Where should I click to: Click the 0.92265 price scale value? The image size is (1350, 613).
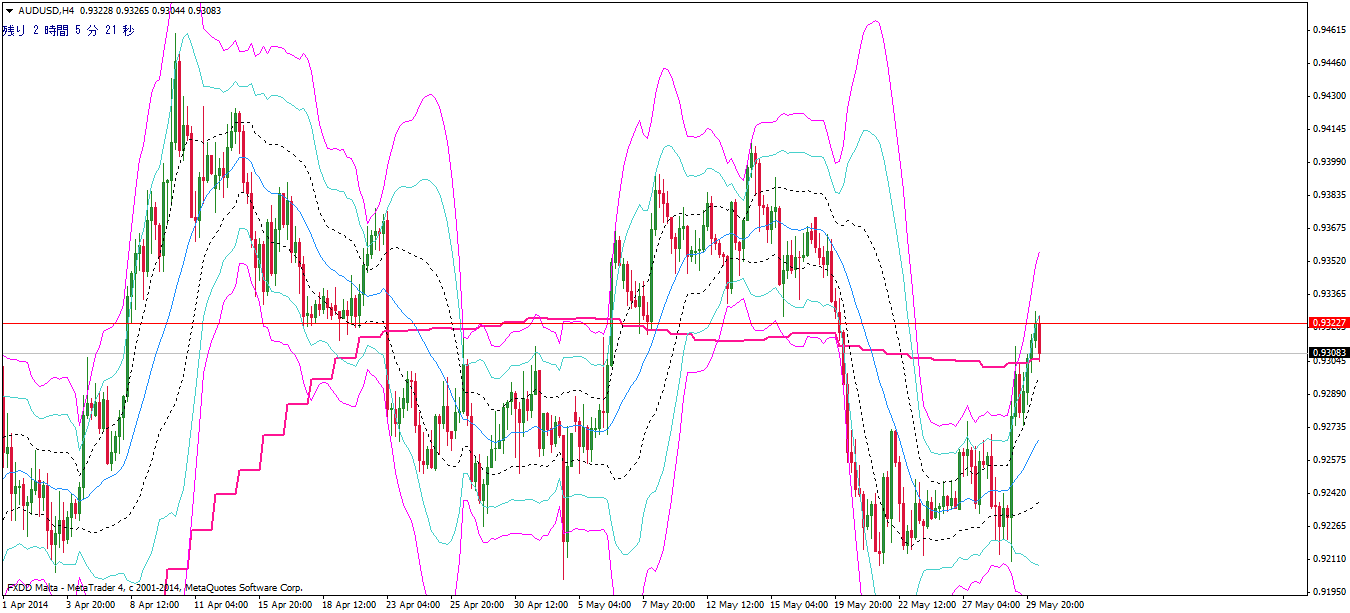click(1329, 526)
